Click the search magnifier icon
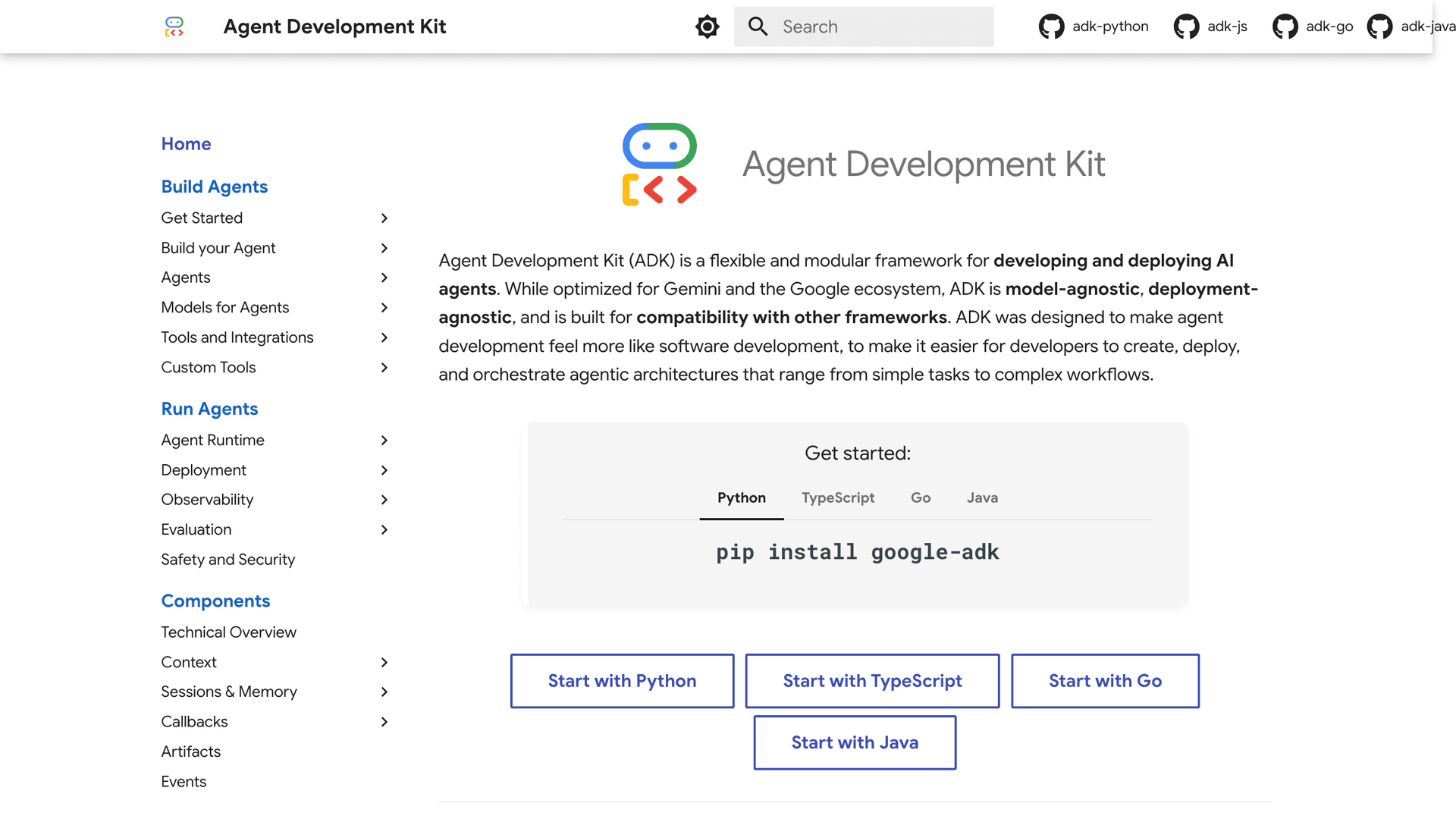Viewport: 1456px width, 819px height. point(758,27)
